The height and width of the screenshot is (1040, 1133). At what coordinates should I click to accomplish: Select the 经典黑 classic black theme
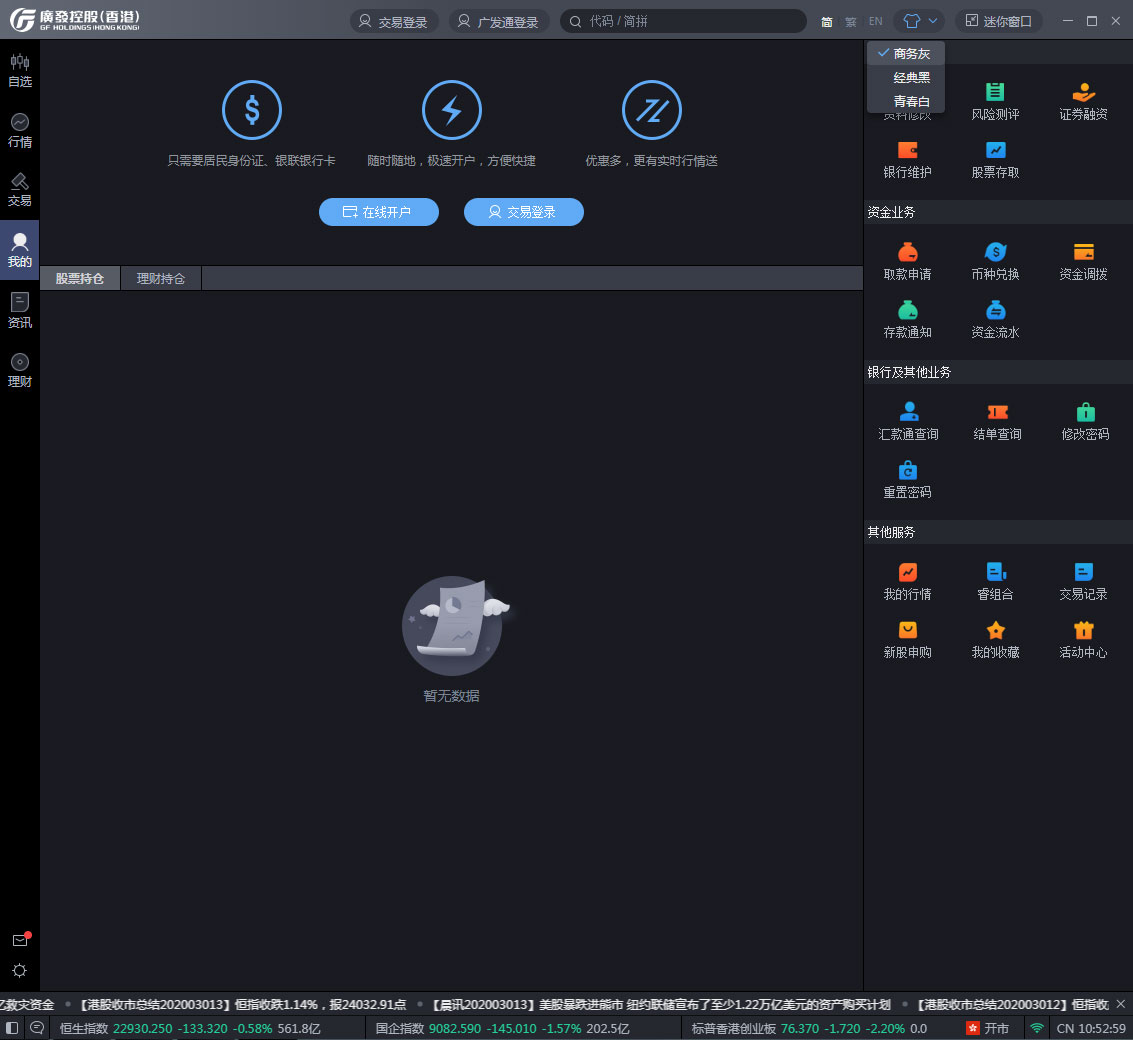pyautogui.click(x=911, y=78)
